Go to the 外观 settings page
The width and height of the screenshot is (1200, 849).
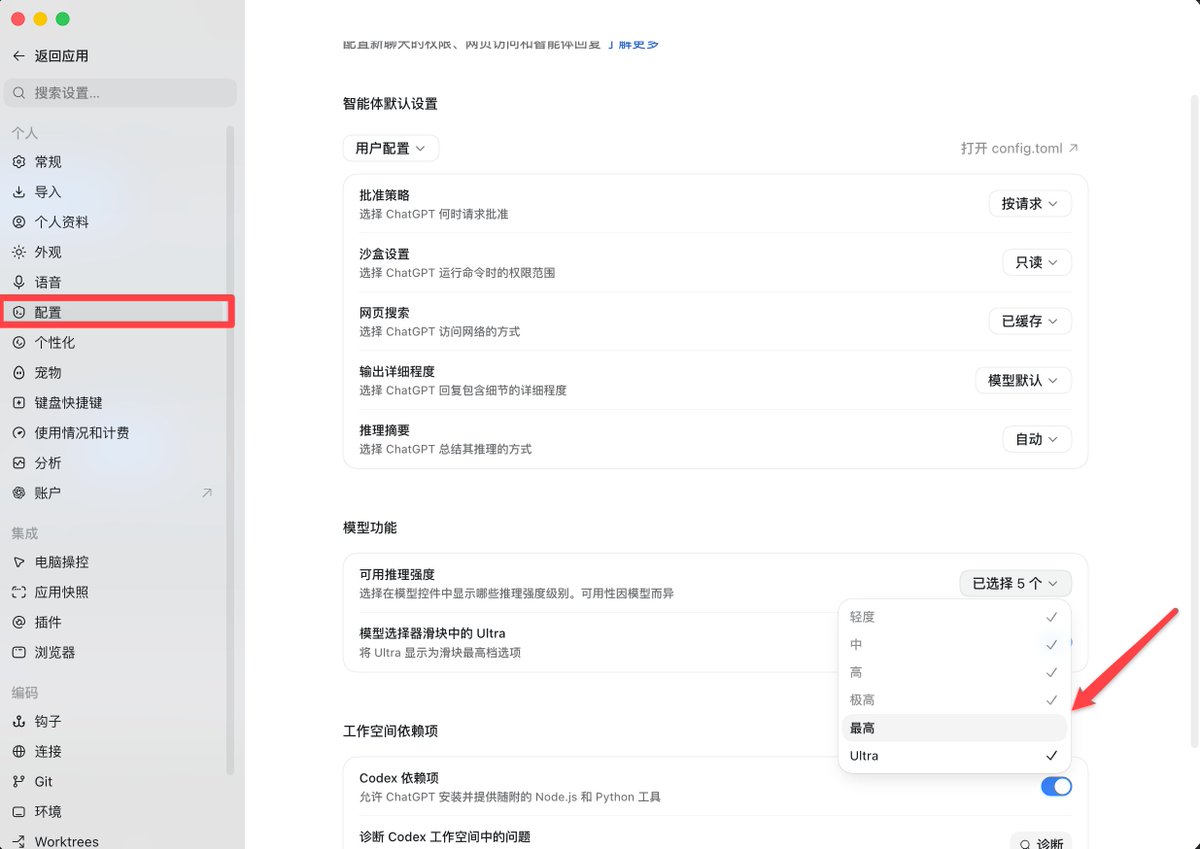[115, 252]
